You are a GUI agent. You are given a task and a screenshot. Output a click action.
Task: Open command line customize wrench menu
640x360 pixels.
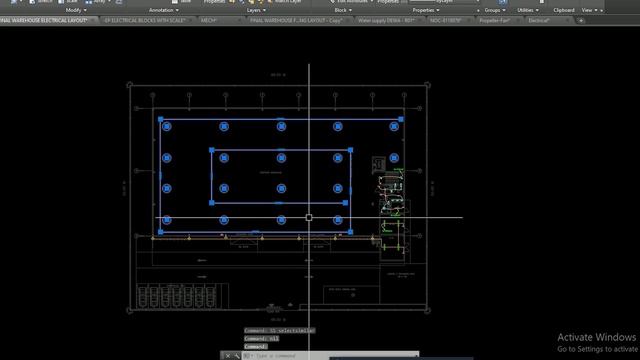pyautogui.click(x=237, y=356)
